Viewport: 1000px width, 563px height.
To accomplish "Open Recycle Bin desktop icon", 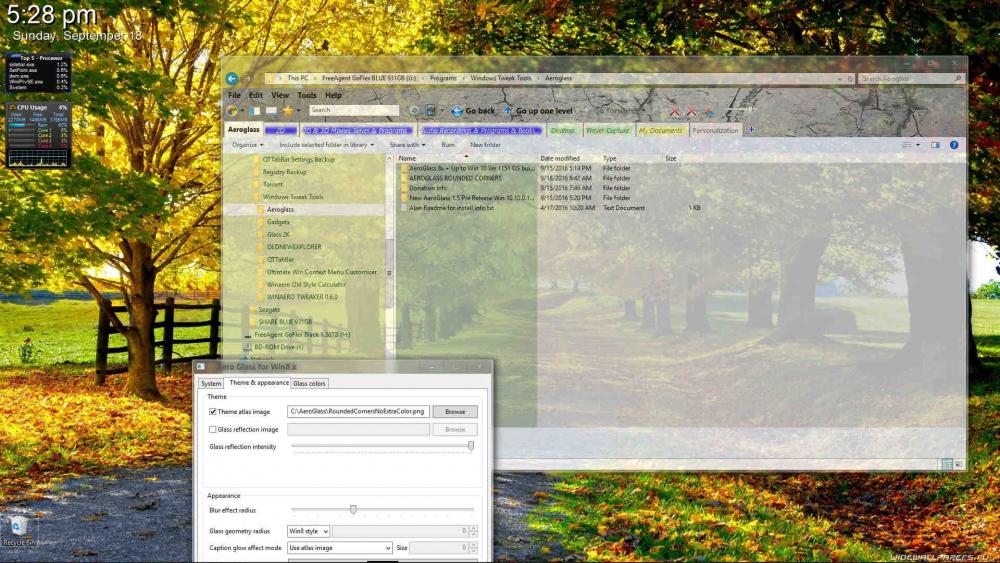I will [19, 530].
